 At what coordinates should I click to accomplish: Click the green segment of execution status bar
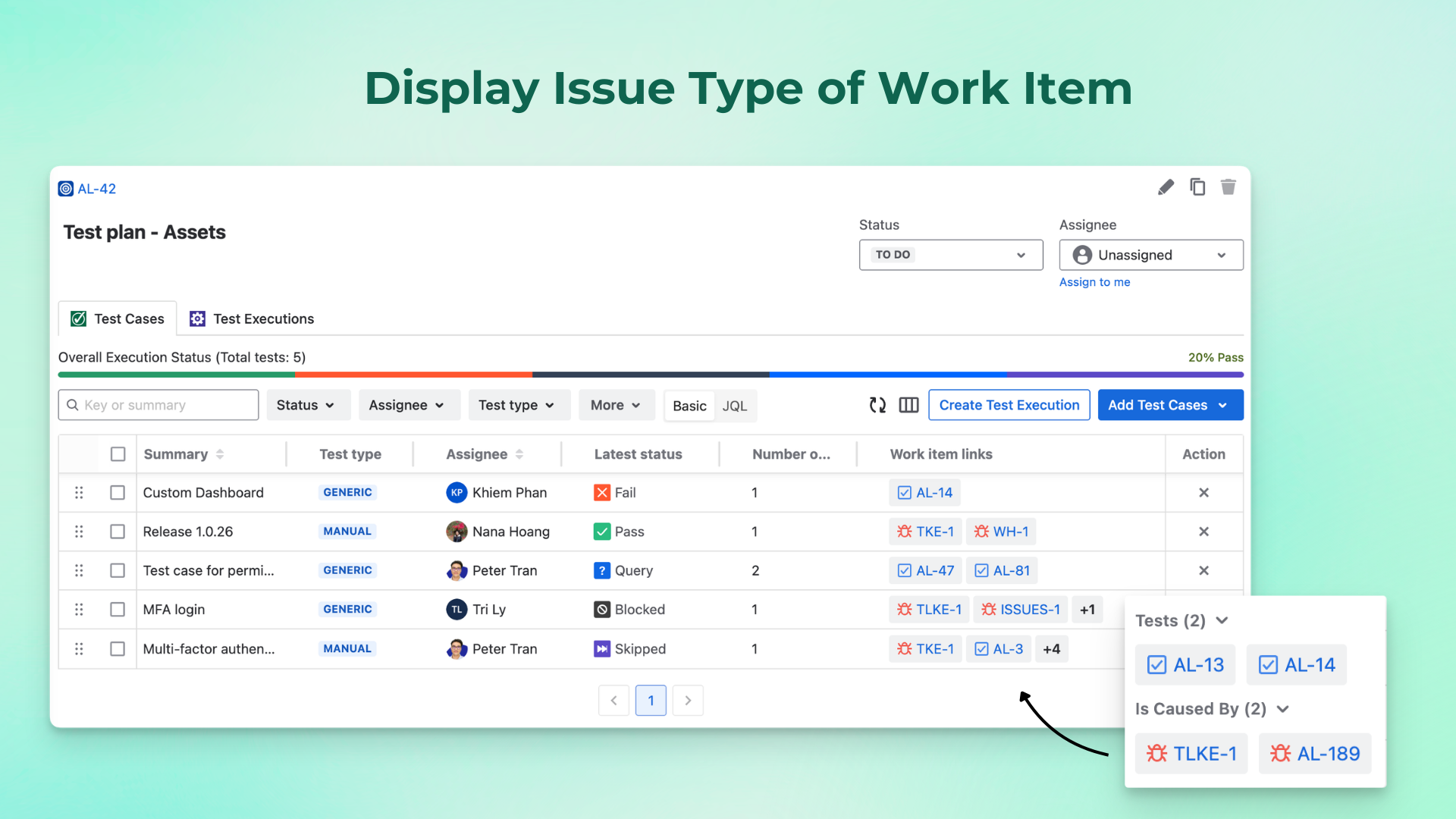174,374
